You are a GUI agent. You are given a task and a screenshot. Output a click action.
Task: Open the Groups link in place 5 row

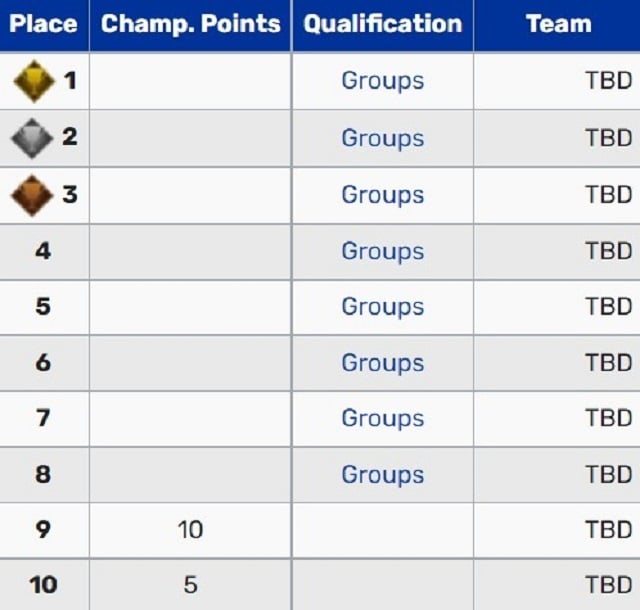click(383, 307)
